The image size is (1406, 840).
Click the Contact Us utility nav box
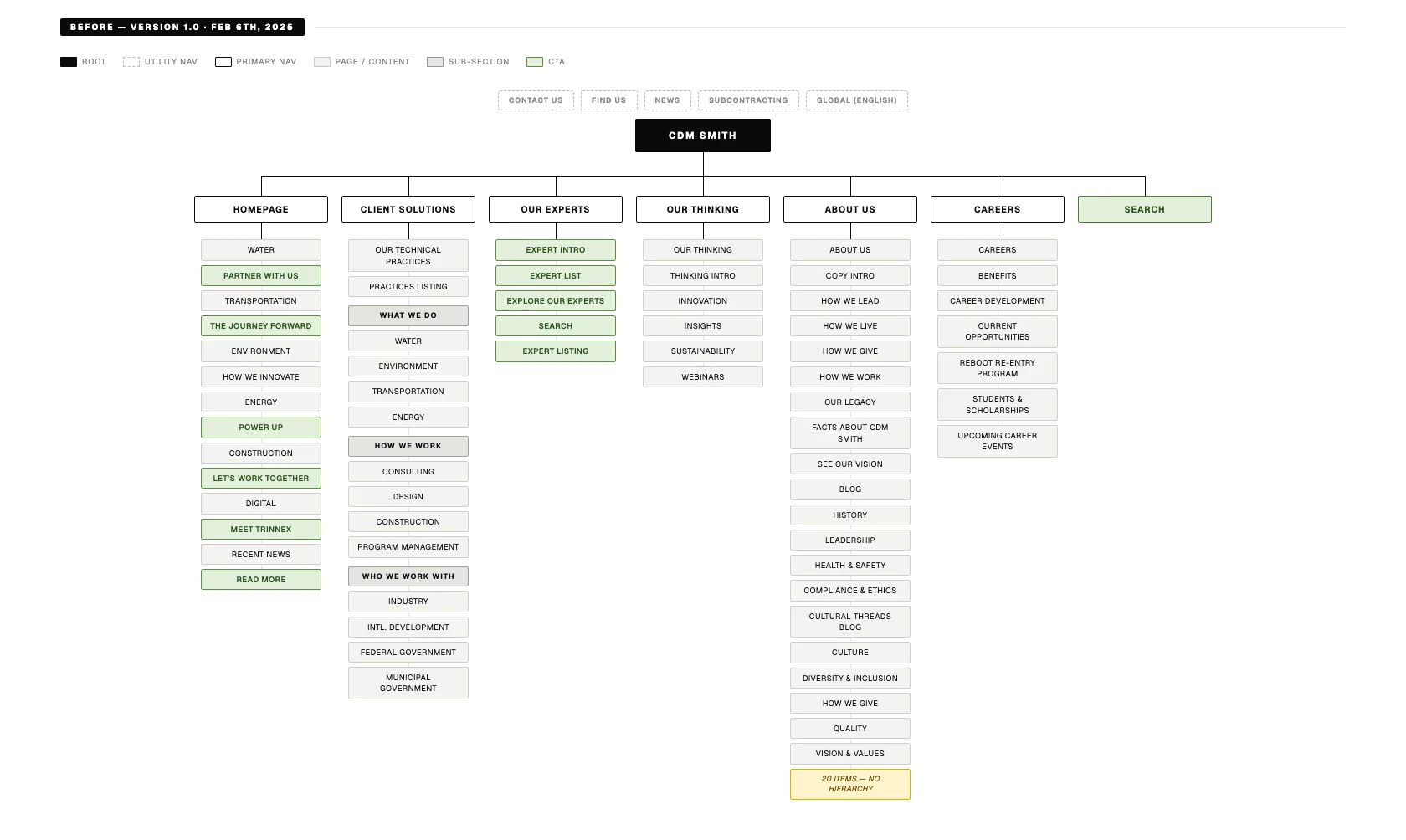pos(536,100)
